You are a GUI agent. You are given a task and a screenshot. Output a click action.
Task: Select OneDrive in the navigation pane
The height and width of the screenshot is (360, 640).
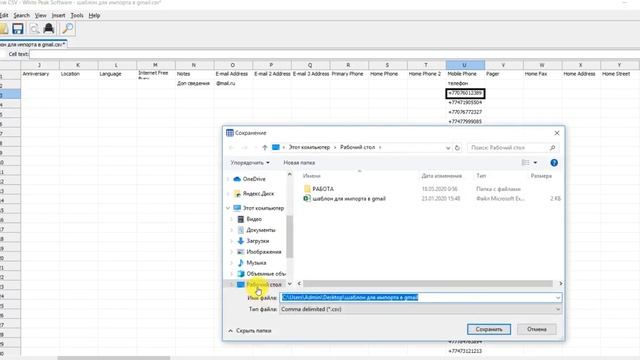point(253,179)
